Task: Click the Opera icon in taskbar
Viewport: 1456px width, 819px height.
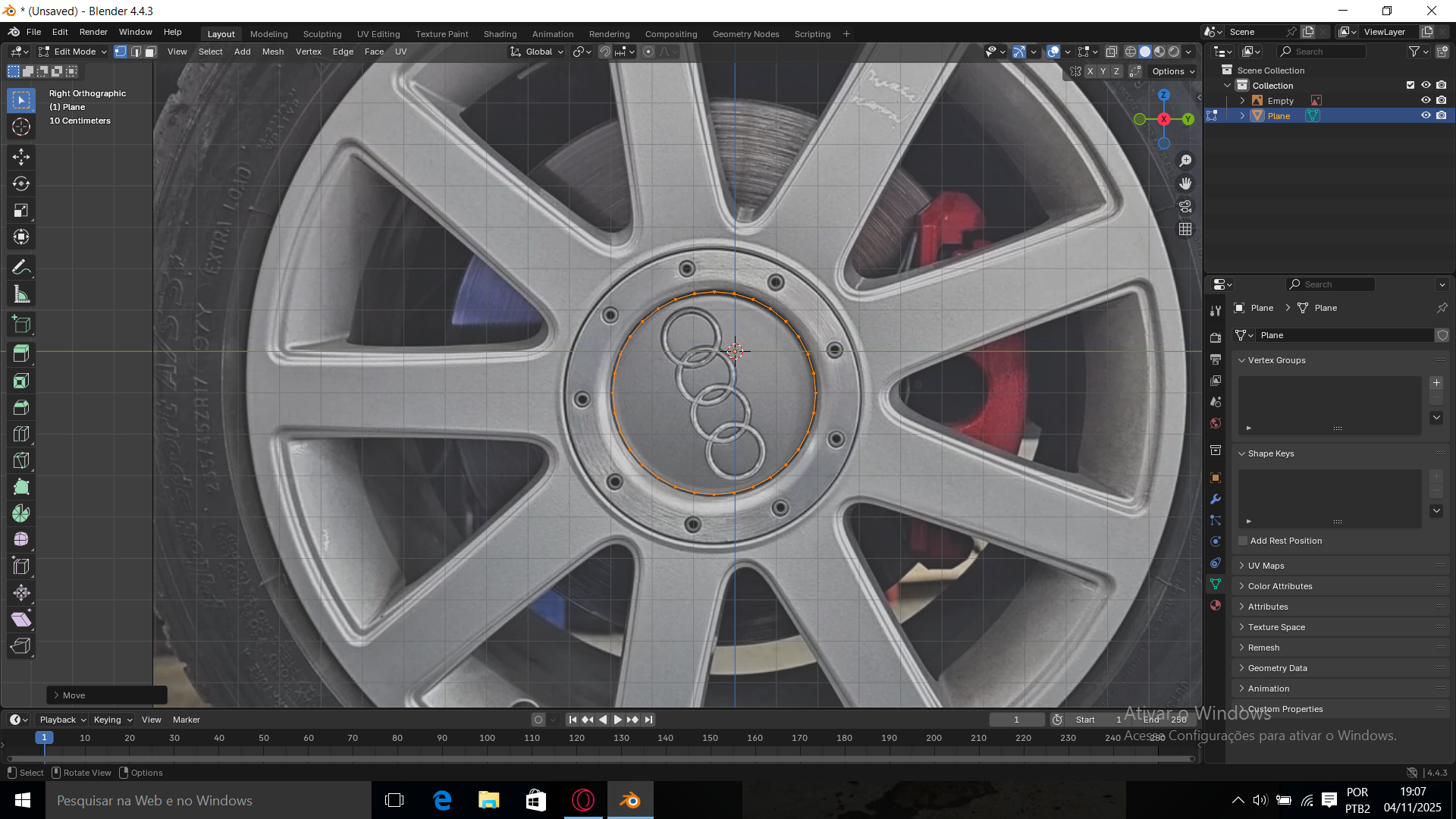Action: [x=583, y=800]
